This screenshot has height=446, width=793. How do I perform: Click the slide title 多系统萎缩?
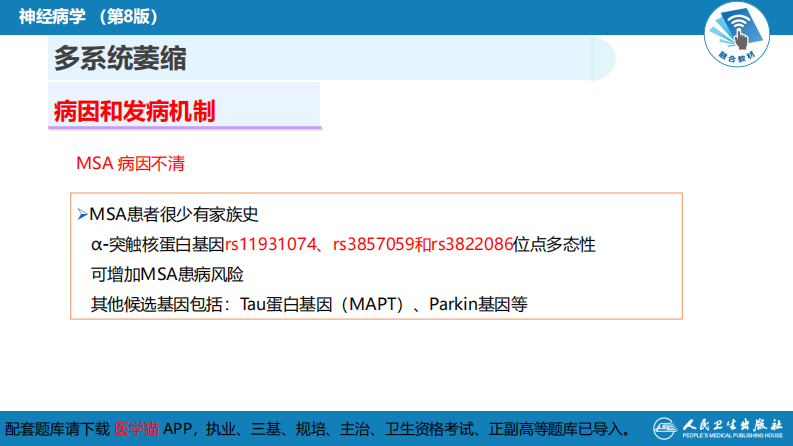coord(120,59)
